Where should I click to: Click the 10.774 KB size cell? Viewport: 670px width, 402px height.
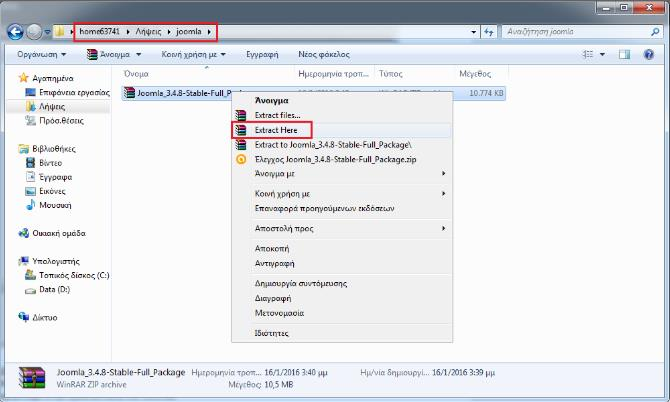(486, 93)
